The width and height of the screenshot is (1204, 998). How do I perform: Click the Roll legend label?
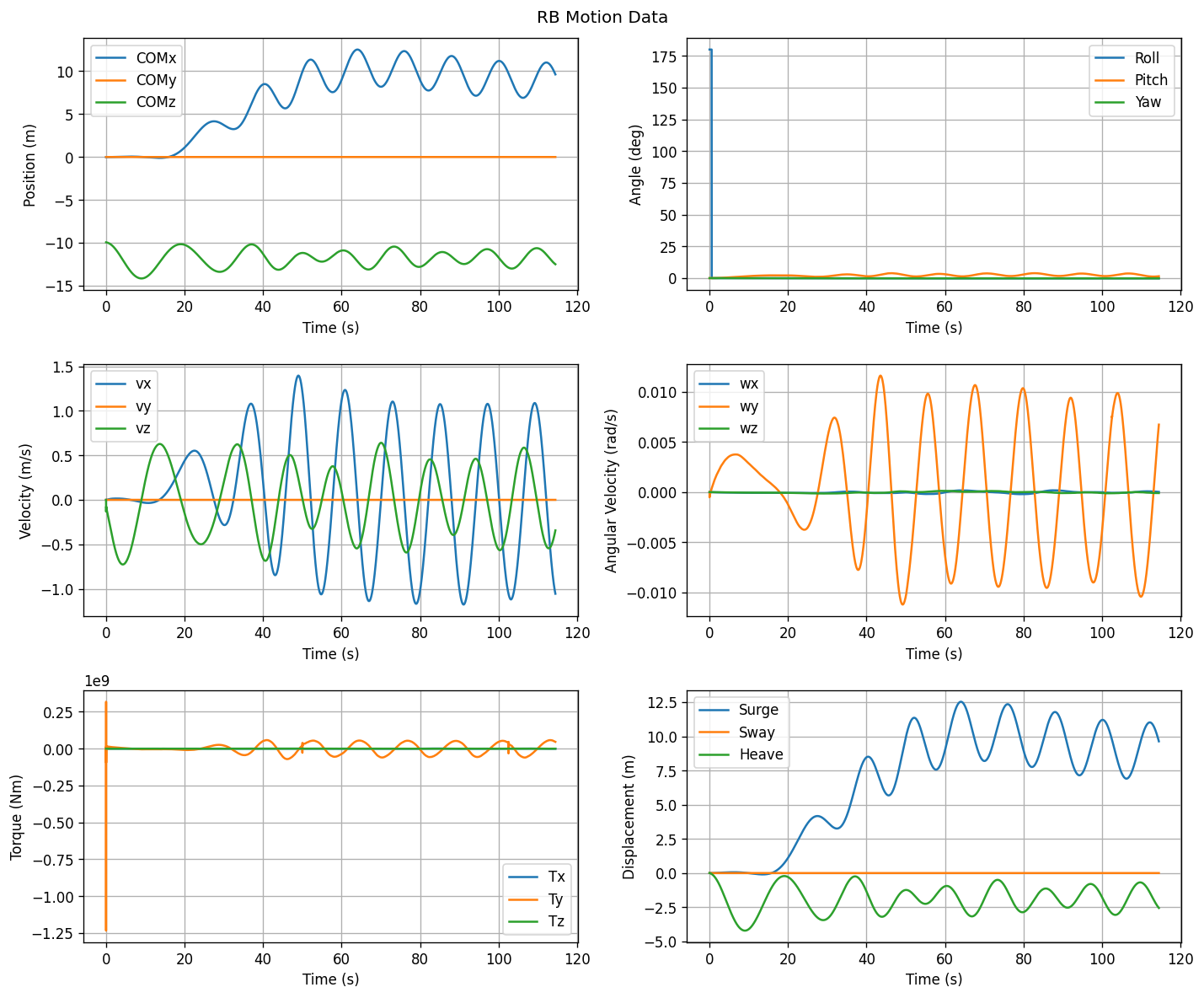(1147, 58)
